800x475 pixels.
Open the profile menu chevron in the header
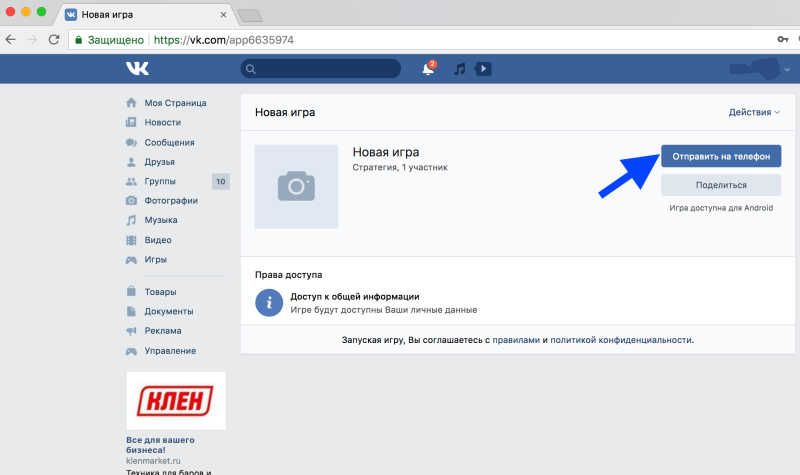click(787, 69)
